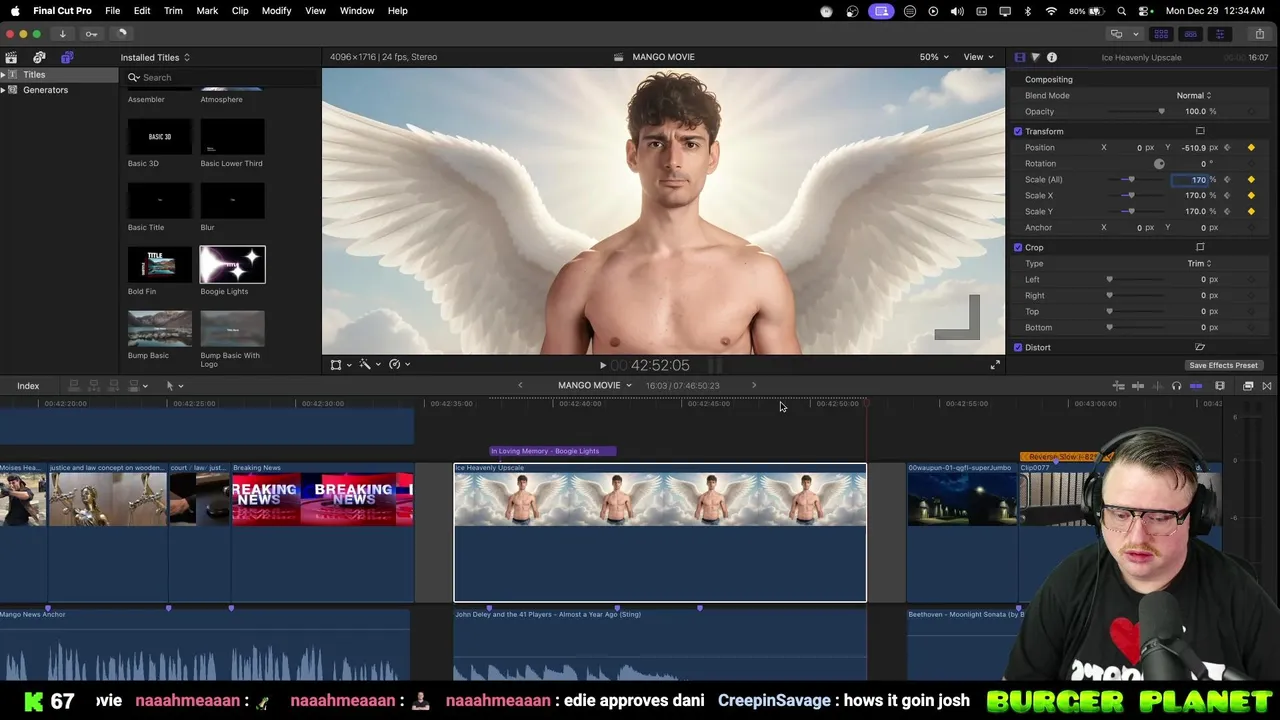Click the Crop onscreen controls icon
Image resolution: width=1280 pixels, height=720 pixels.
point(1200,247)
